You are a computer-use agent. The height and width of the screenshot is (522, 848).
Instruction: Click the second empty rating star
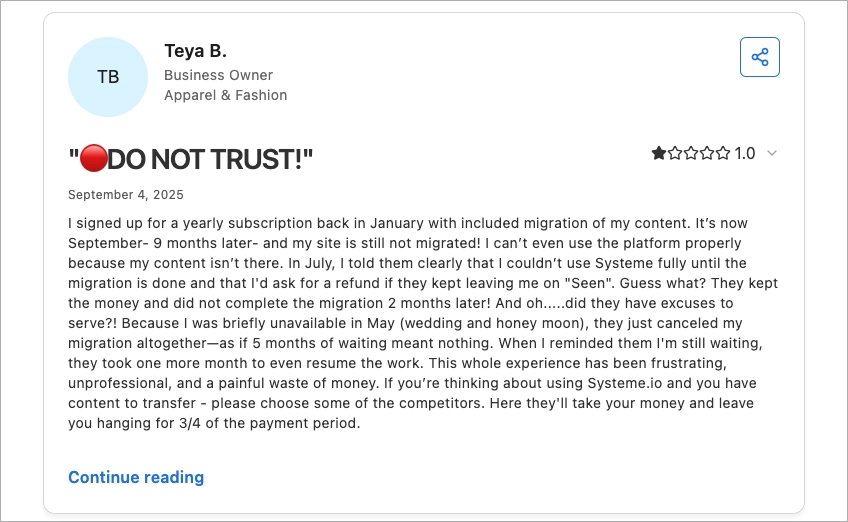pos(675,154)
